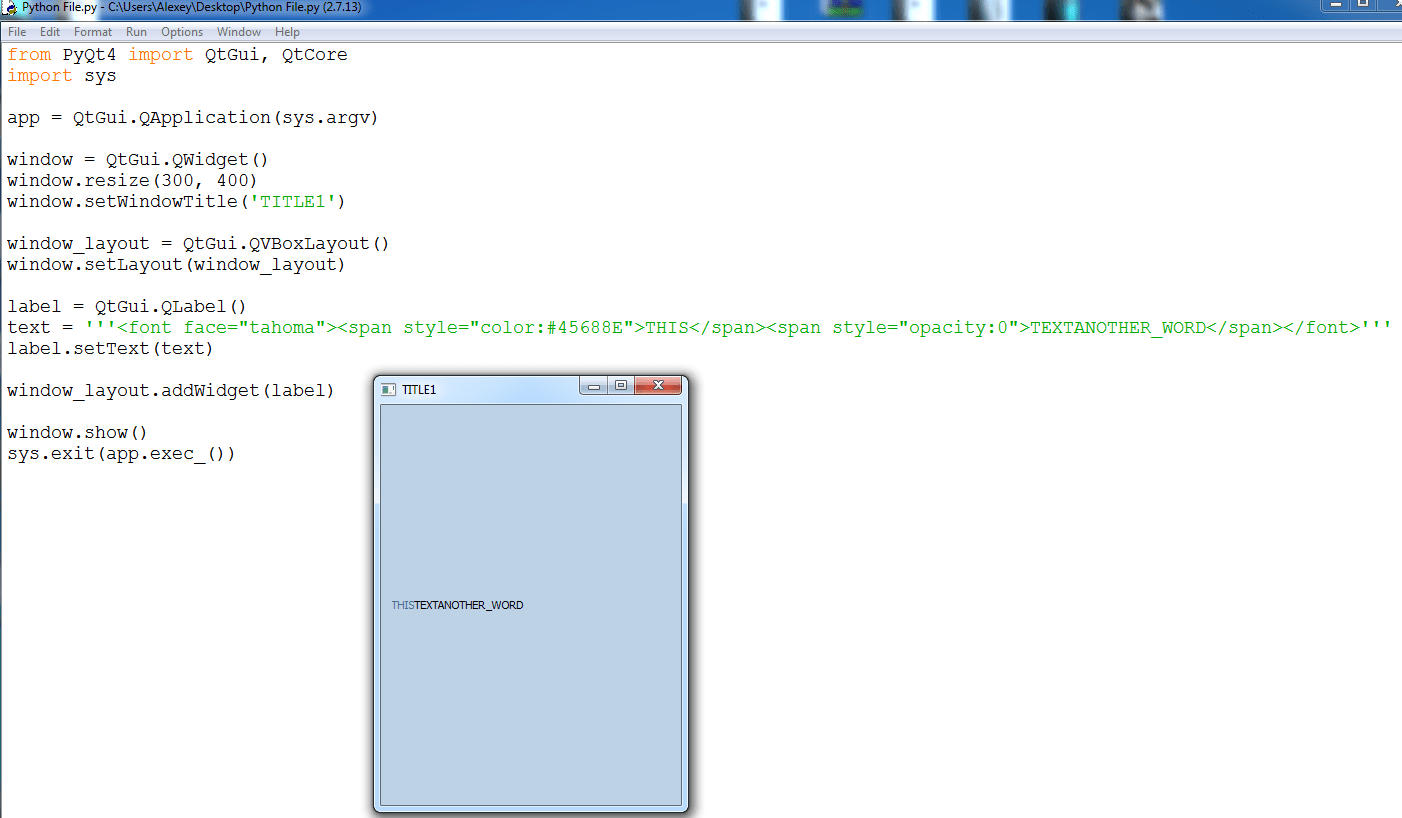Open the Help menu

coord(287,31)
